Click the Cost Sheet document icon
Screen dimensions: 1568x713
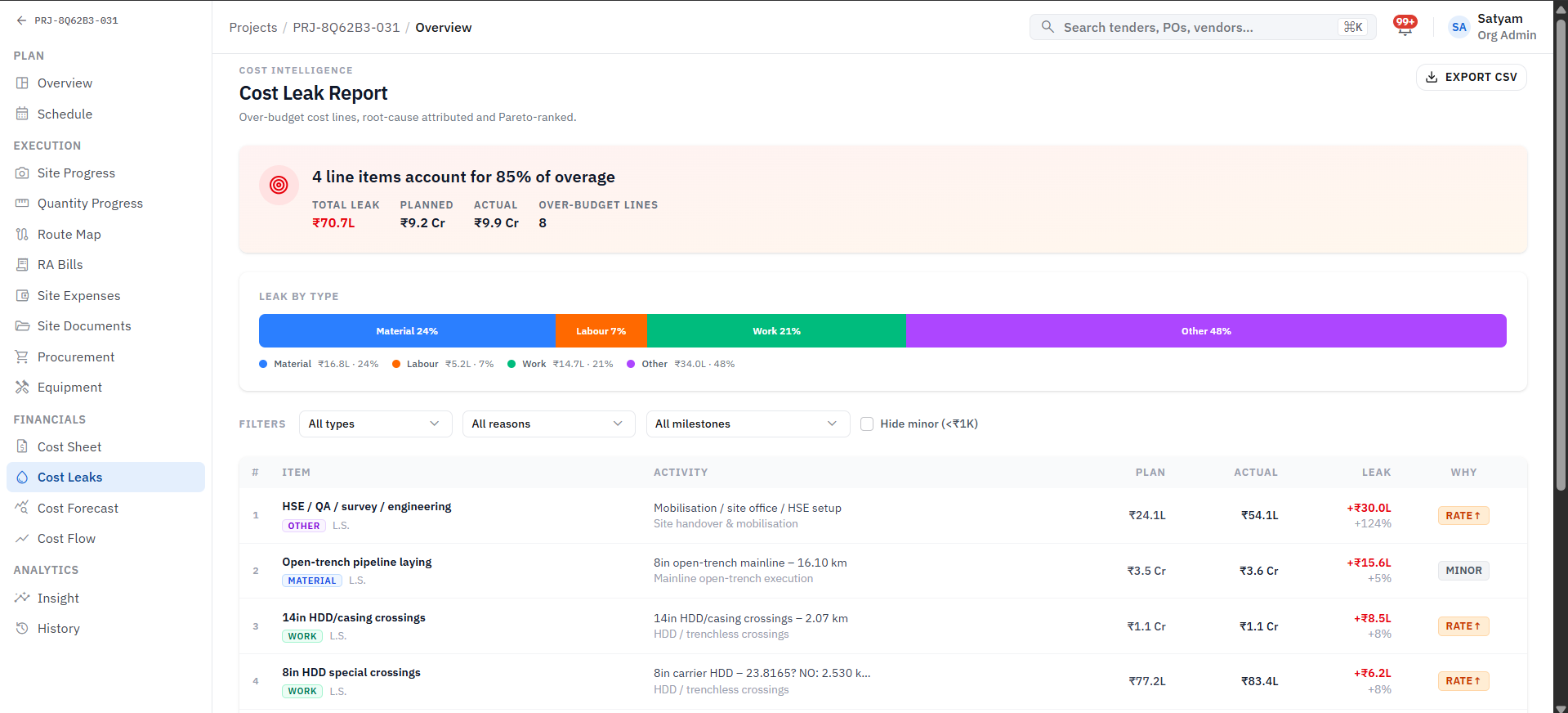point(22,447)
